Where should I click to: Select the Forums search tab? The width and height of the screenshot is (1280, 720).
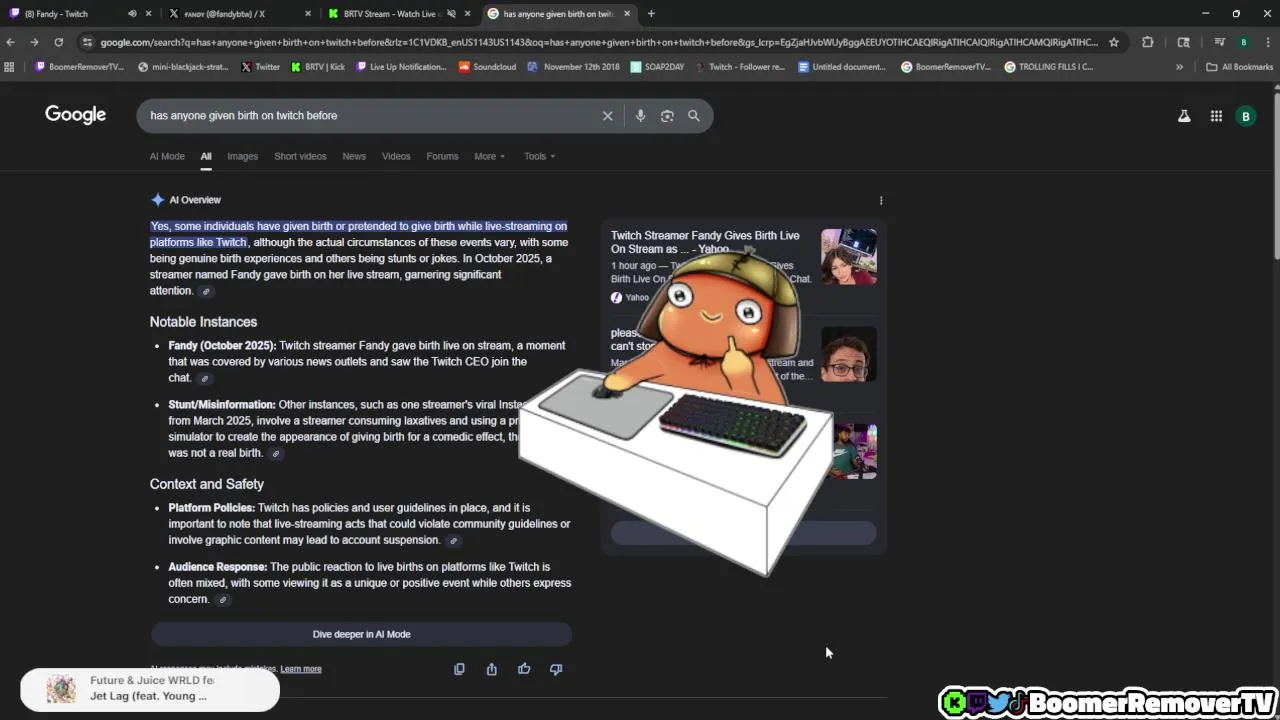click(442, 156)
